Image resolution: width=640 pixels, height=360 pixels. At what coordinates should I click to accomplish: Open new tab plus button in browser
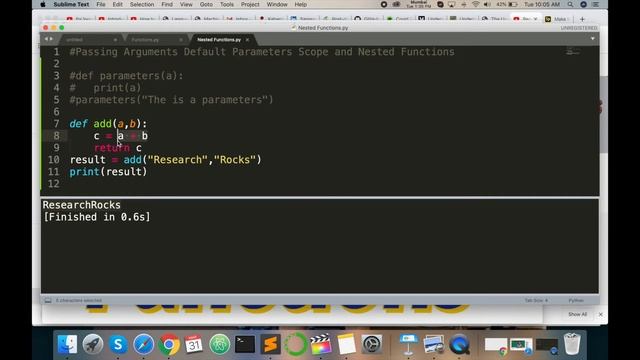click(x=582, y=19)
